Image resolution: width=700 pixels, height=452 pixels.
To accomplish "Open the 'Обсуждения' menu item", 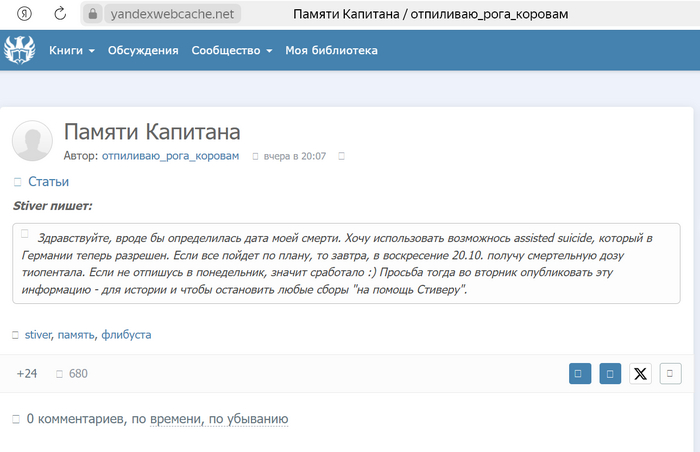I will 143,50.
